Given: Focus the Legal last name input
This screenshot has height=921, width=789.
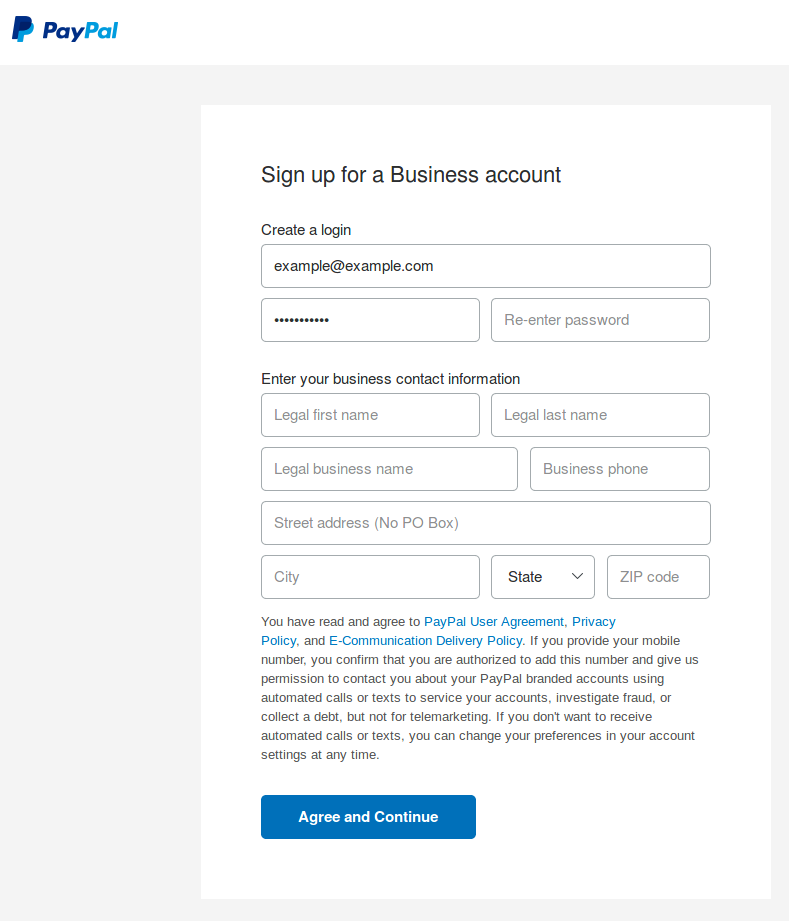Looking at the screenshot, I should (600, 415).
